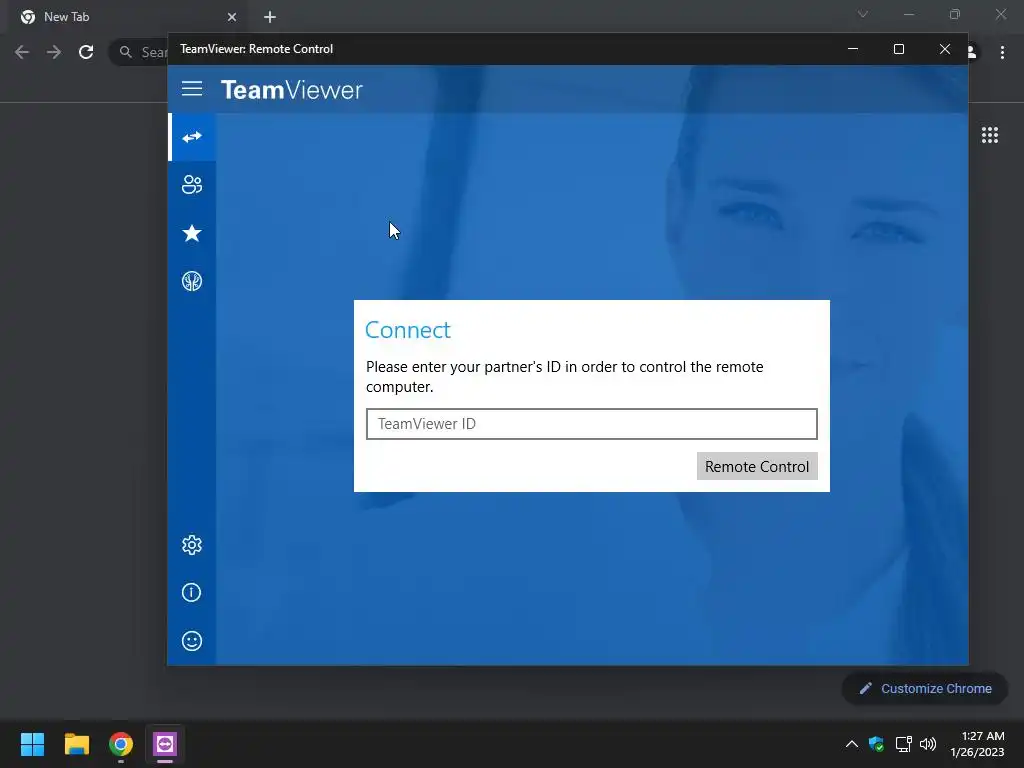This screenshot has height=768, width=1024.
Task: Click the Remote Control button
Action: 757,466
